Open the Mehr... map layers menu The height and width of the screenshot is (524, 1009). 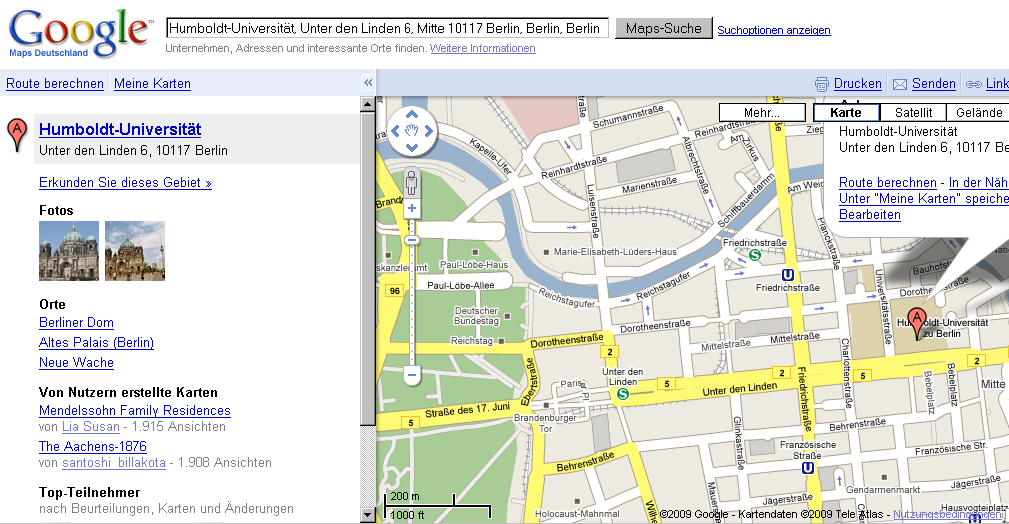click(762, 113)
